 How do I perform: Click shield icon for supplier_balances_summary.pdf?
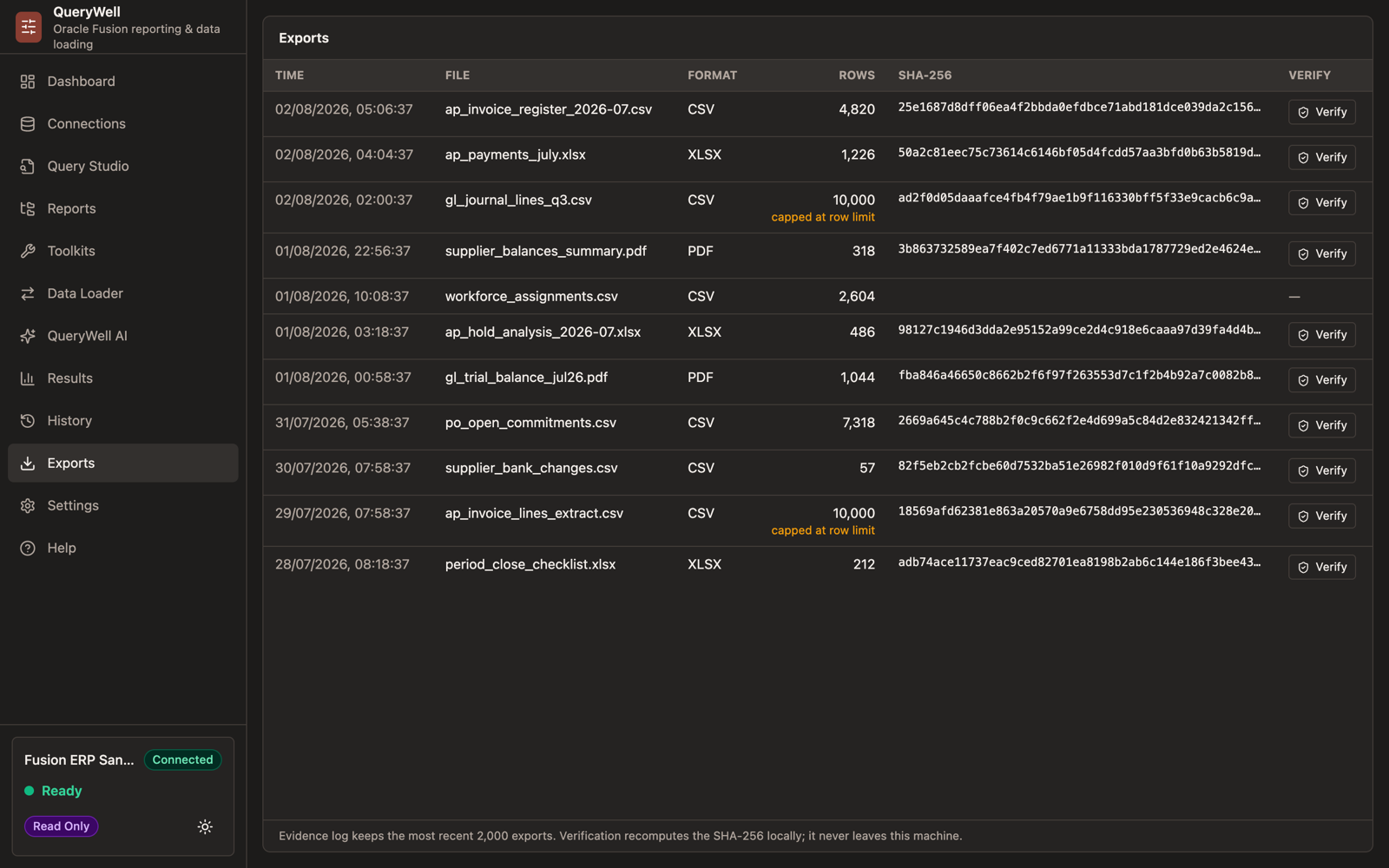tap(1303, 254)
